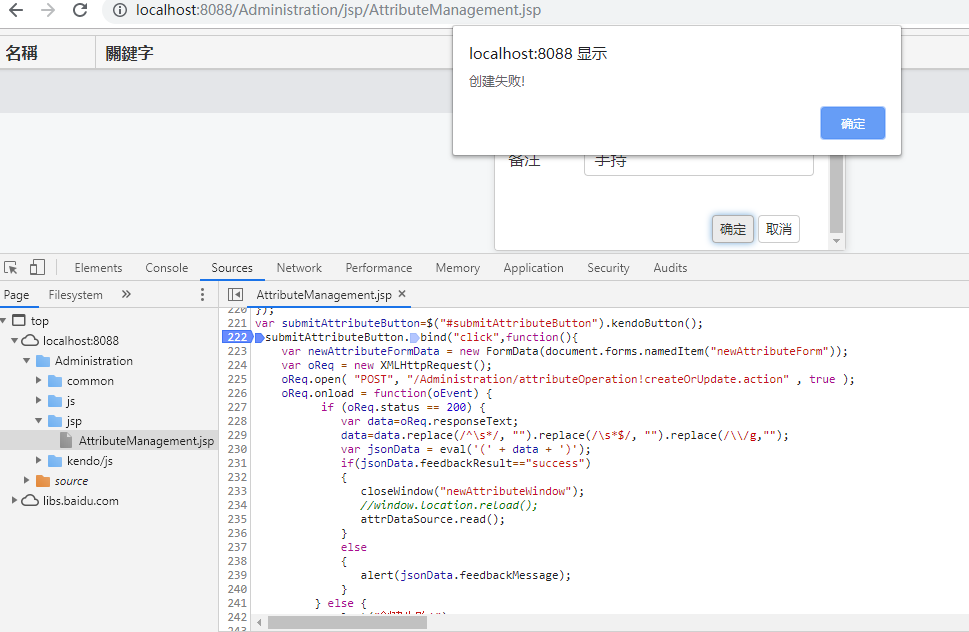Image resolution: width=969 pixels, height=632 pixels.
Task: Switch to the Application tab
Action: coord(533,268)
